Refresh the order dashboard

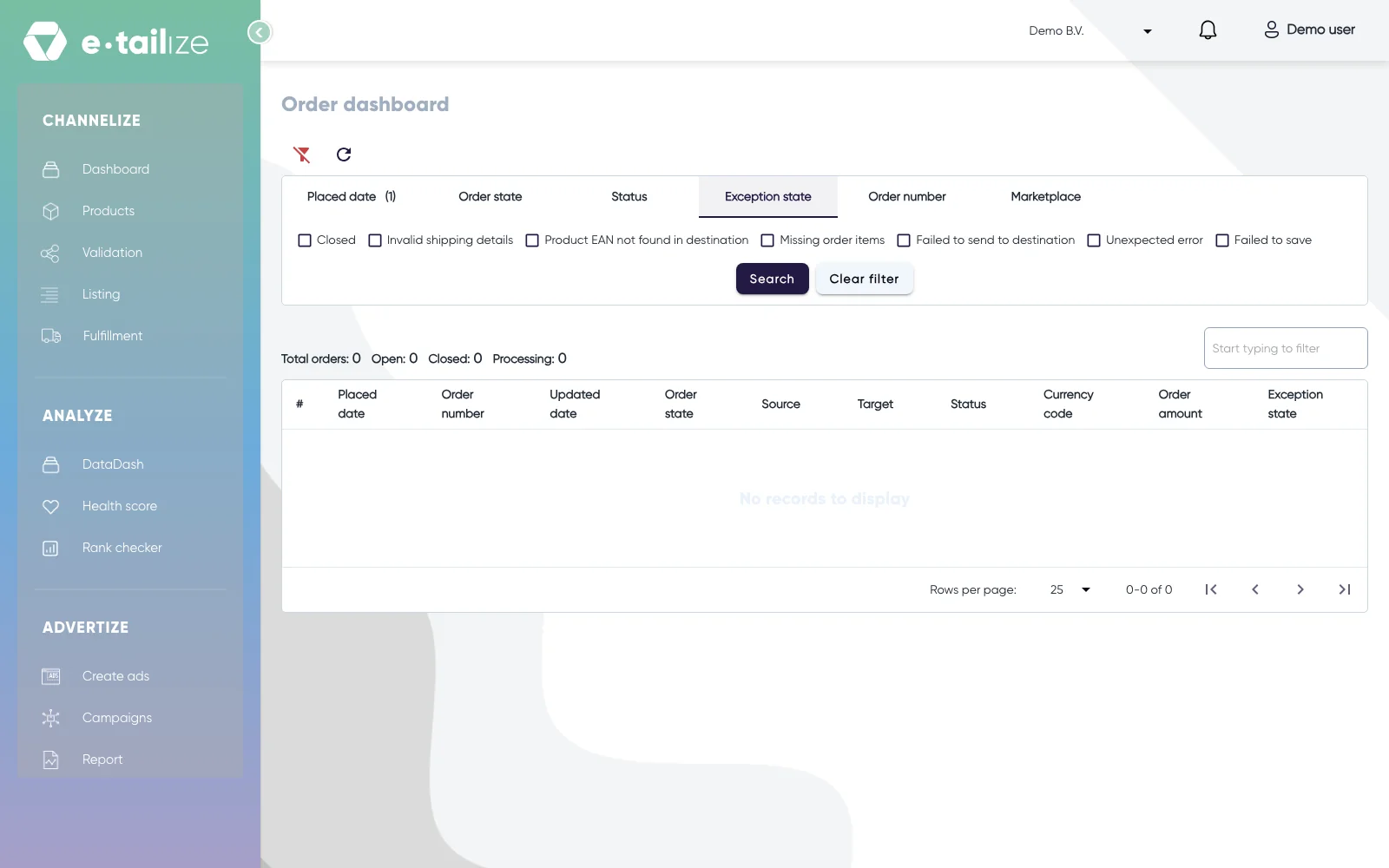(344, 155)
